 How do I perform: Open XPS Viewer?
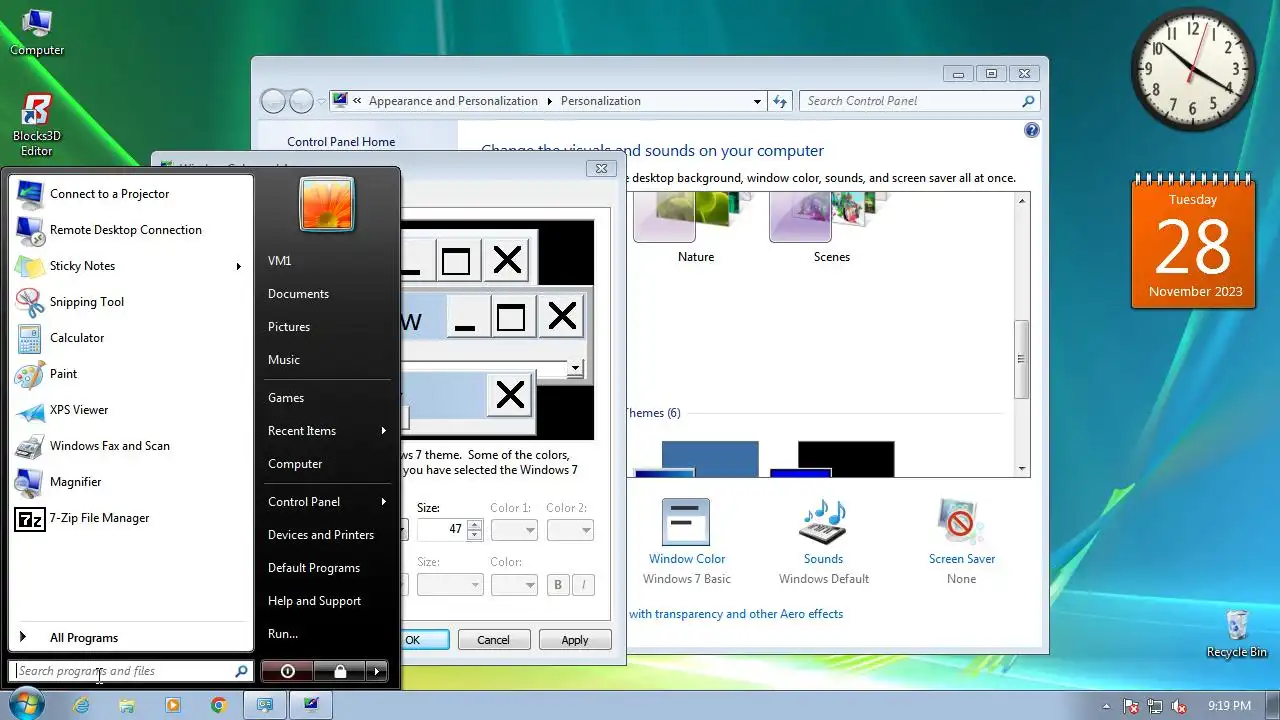130,410
